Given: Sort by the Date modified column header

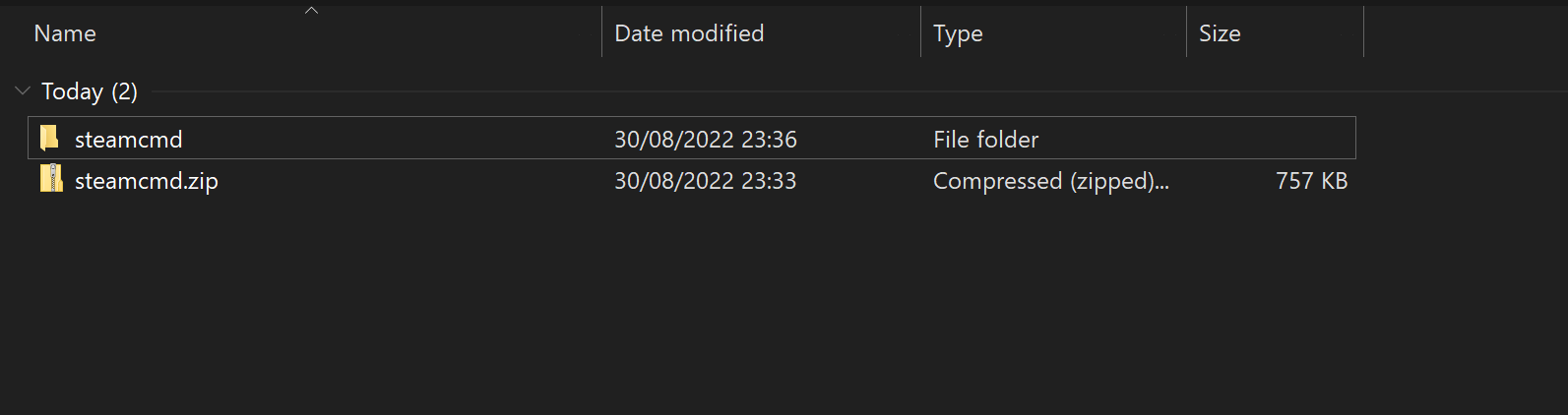Looking at the screenshot, I should click(x=689, y=33).
